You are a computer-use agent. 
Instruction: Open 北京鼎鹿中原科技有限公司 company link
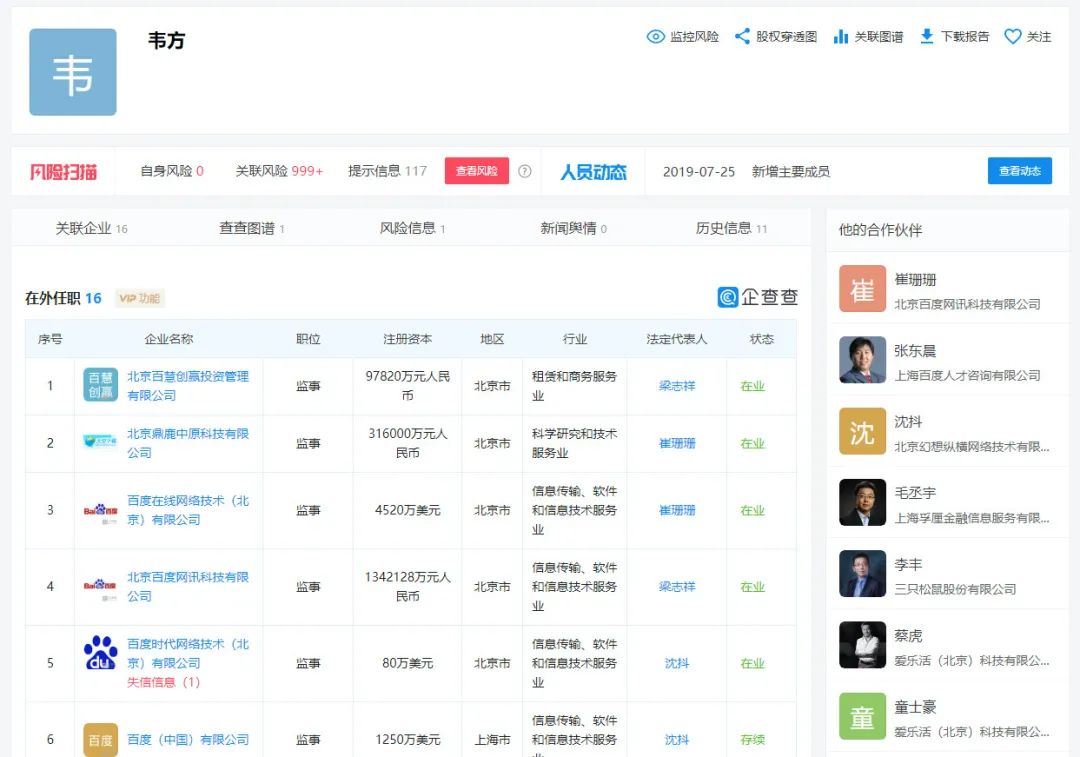click(x=187, y=443)
